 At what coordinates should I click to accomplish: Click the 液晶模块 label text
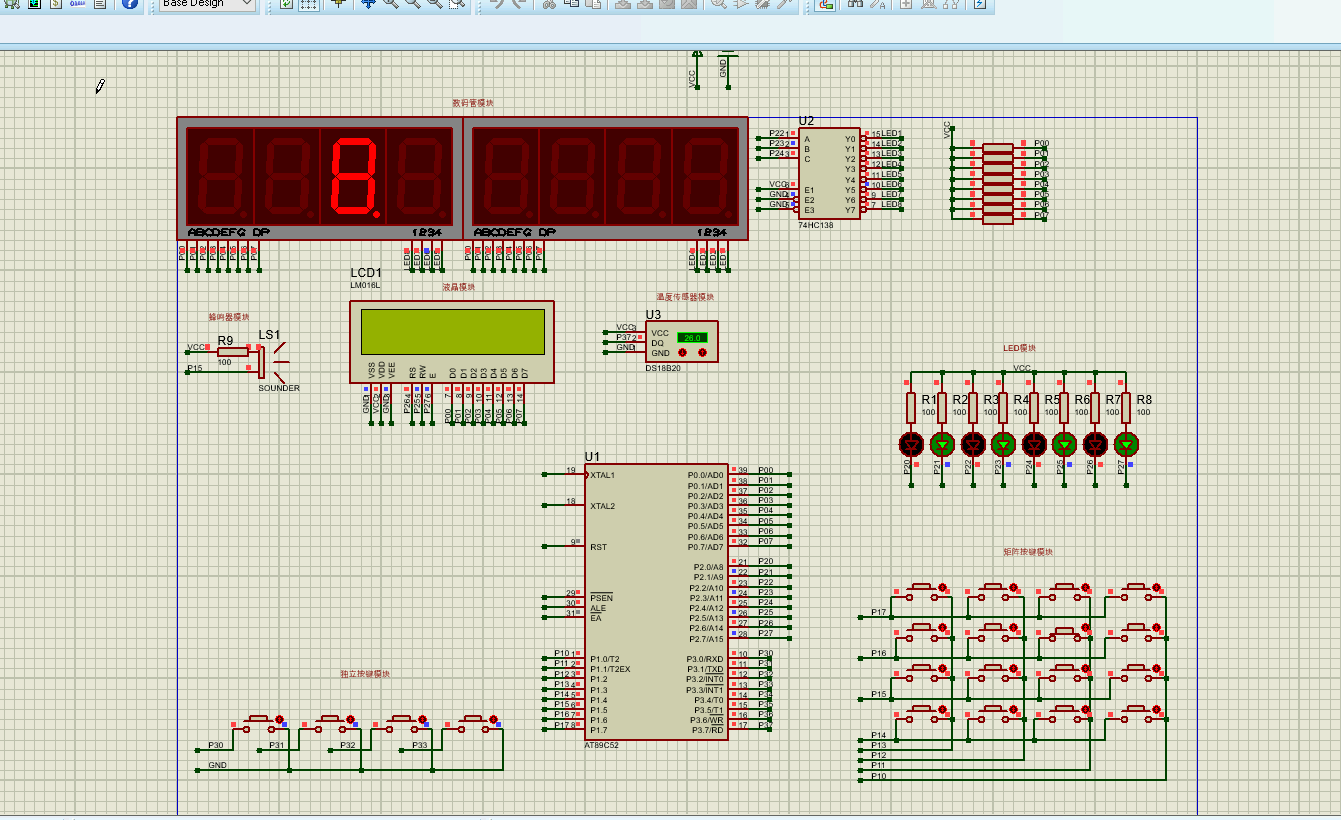point(459,287)
